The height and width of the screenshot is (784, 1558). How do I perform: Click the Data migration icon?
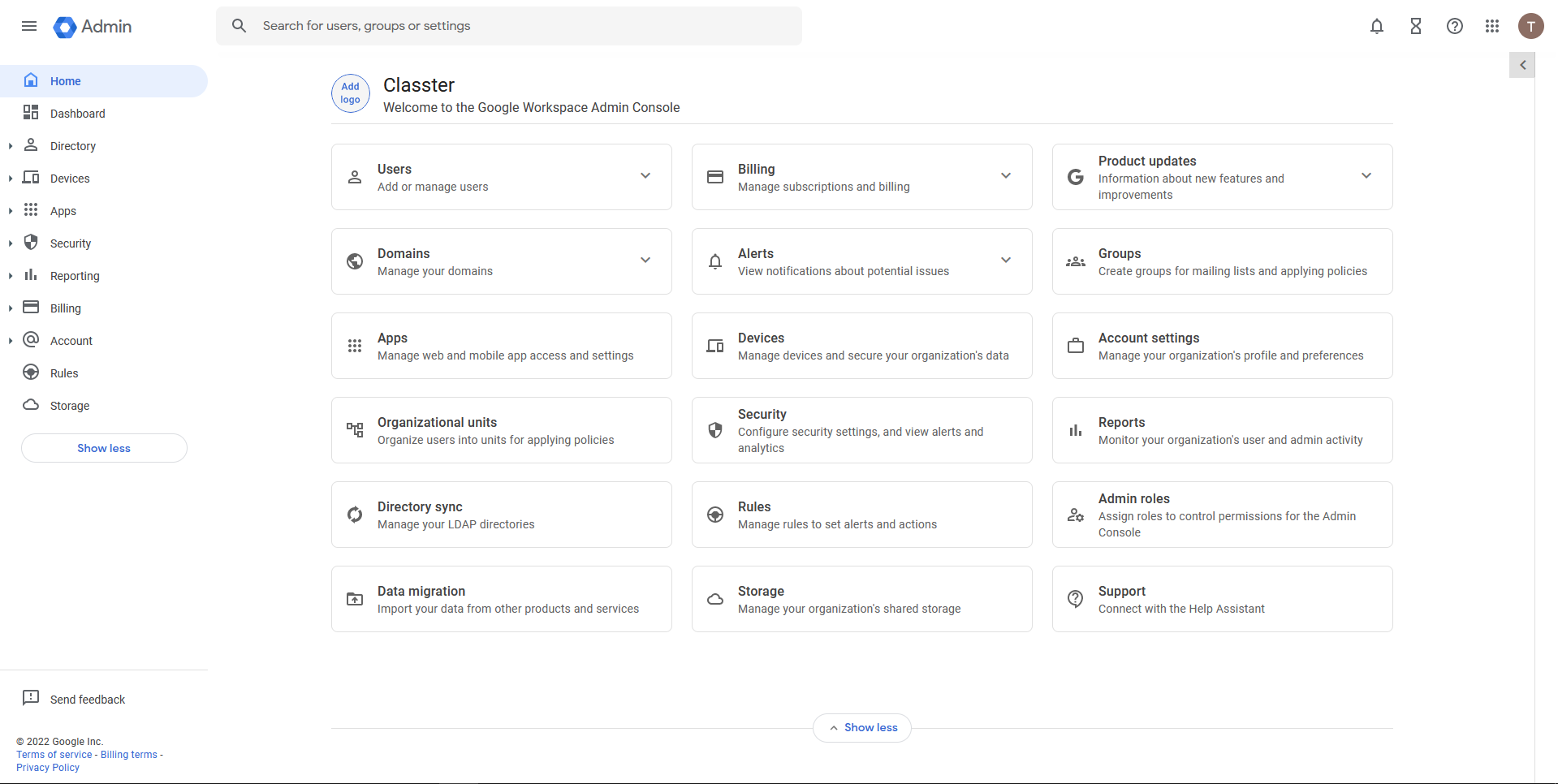[355, 599]
